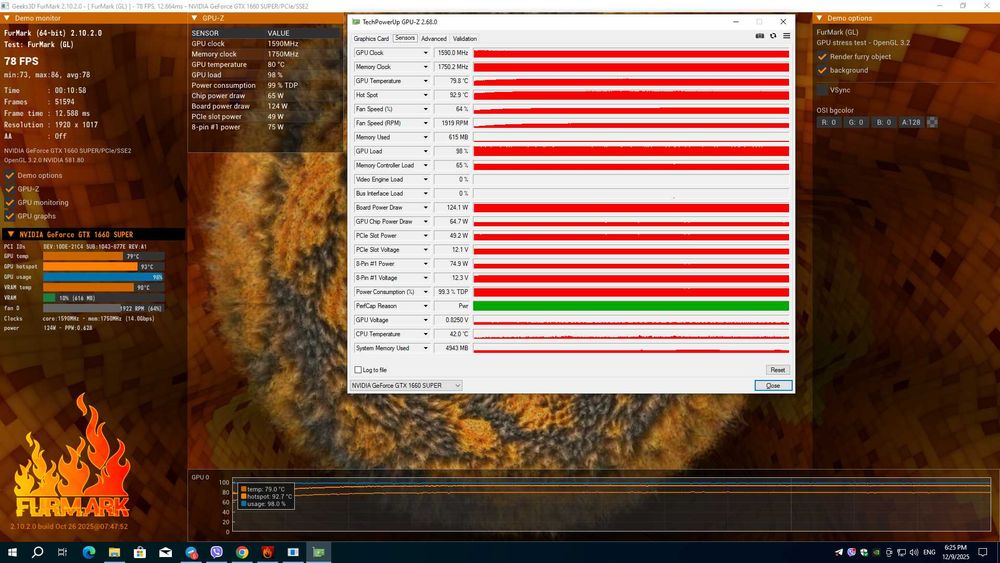Click the B: 0 color value

883,122
